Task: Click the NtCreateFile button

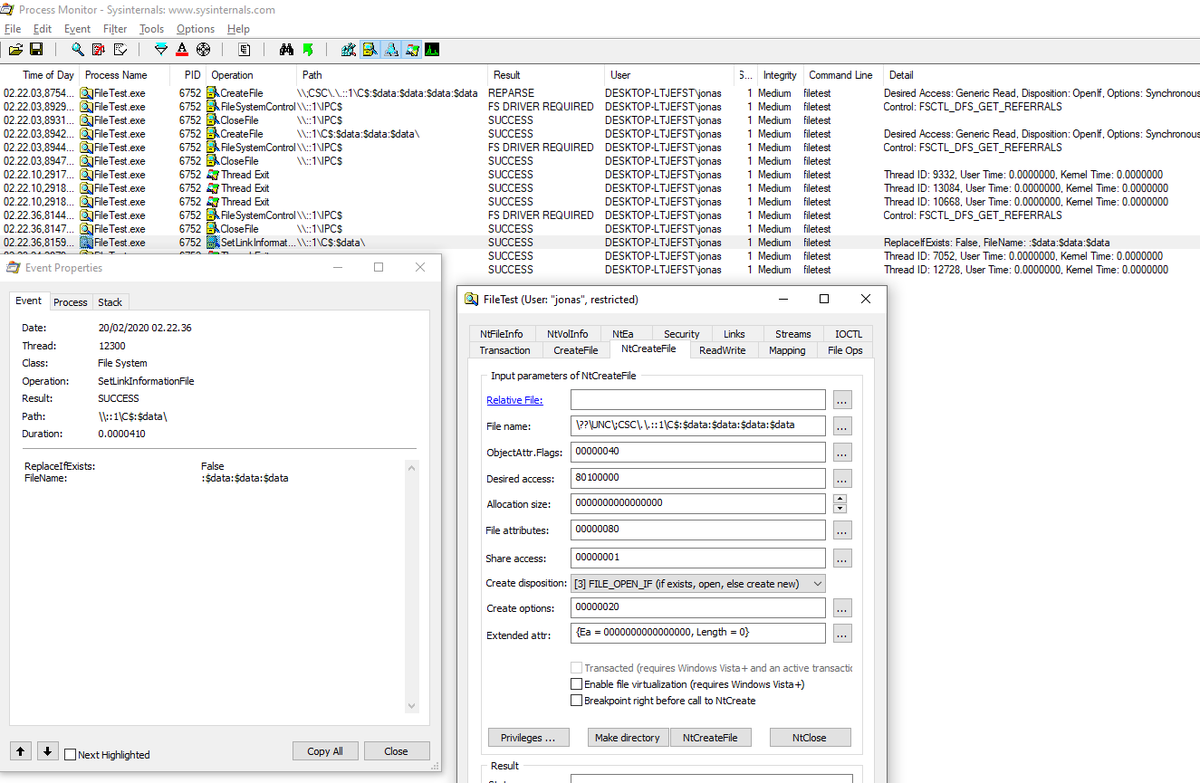Action: tap(710, 737)
